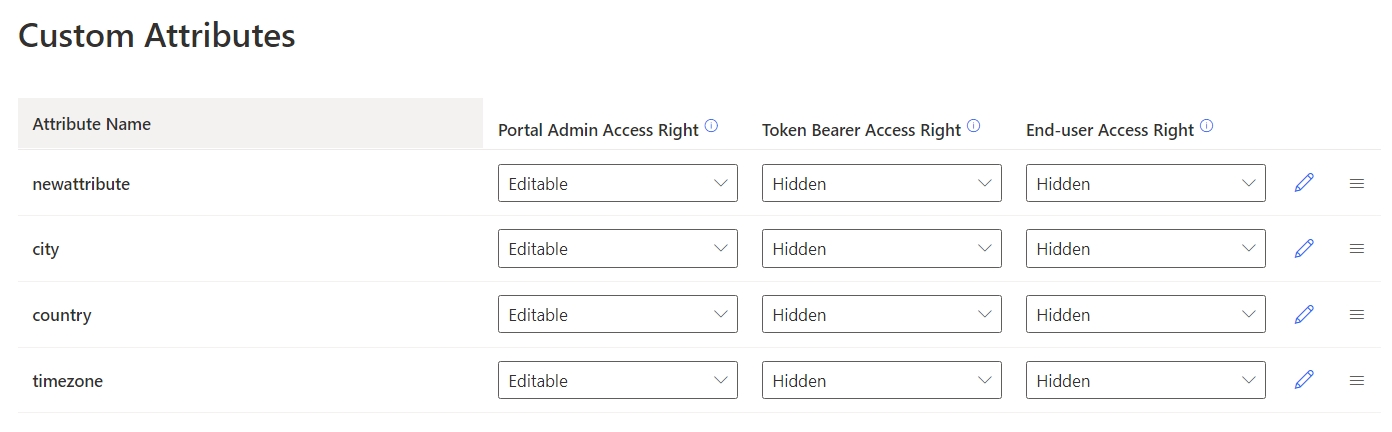Click the edit pencil for newattribute
Viewport: 1392px width, 432px height.
click(1304, 183)
